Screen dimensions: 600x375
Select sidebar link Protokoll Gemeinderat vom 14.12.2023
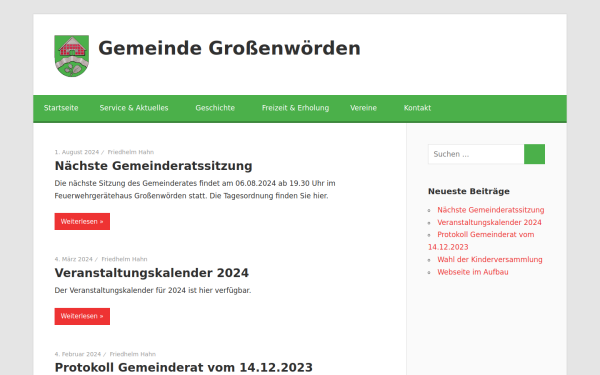(481, 241)
